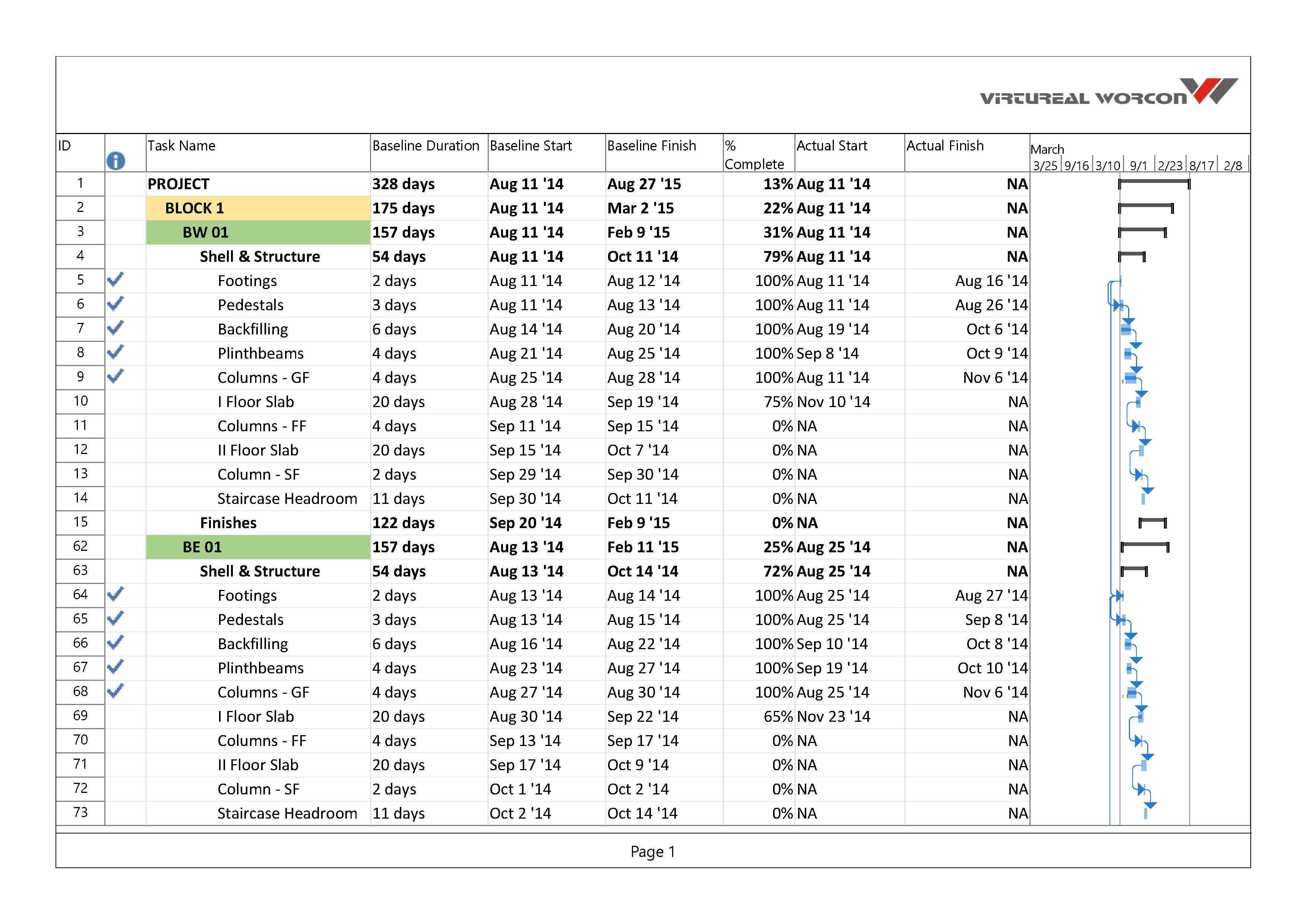Image resolution: width=1307 pixels, height=924 pixels.
Task: Select the row ID 10 cell
Action: click(80, 401)
